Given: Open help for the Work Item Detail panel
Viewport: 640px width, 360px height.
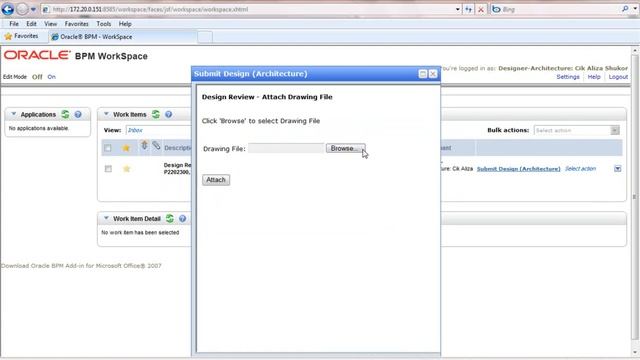Looking at the screenshot, I should [182, 219].
